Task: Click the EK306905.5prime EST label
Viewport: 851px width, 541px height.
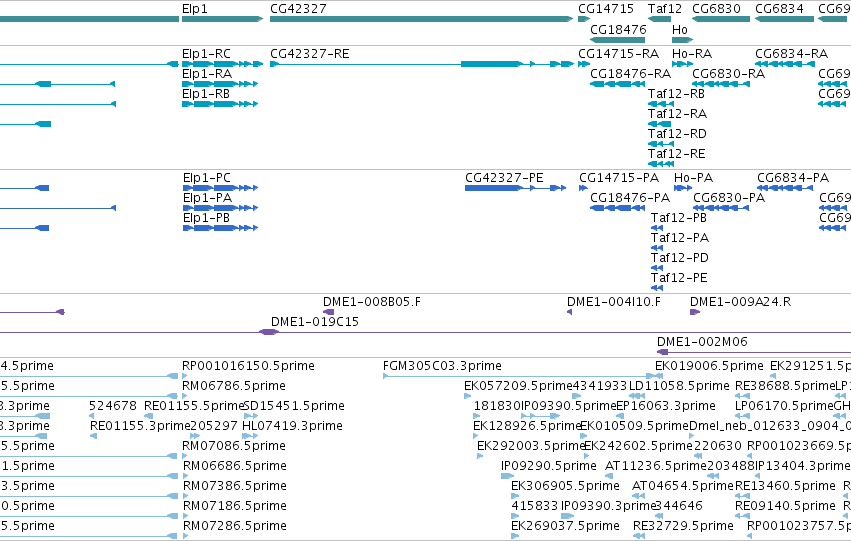Action: point(565,487)
